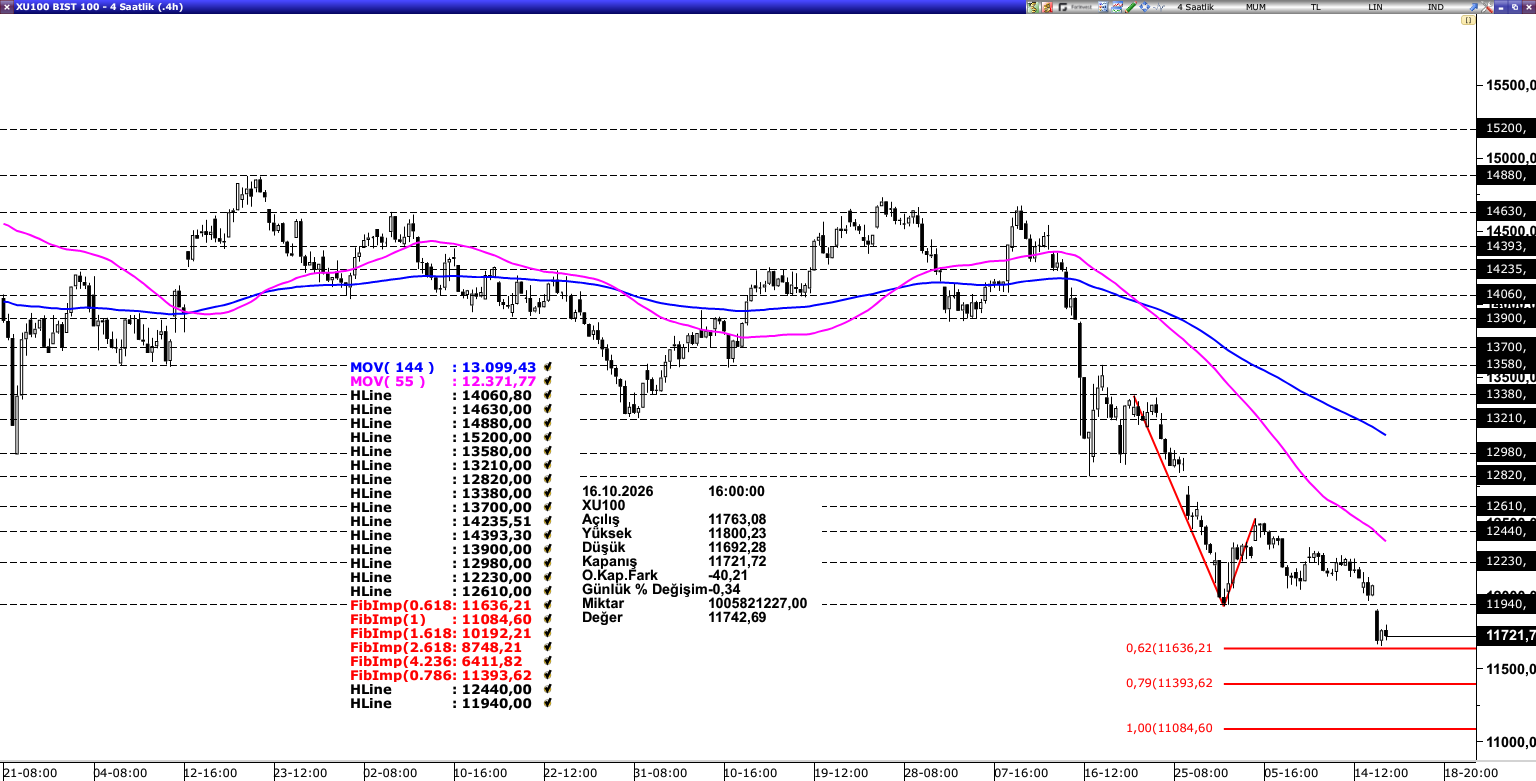This screenshot has width=1536, height=781.
Task: Click the 0,62 Fibonacci red level line
Action: (x=1350, y=648)
